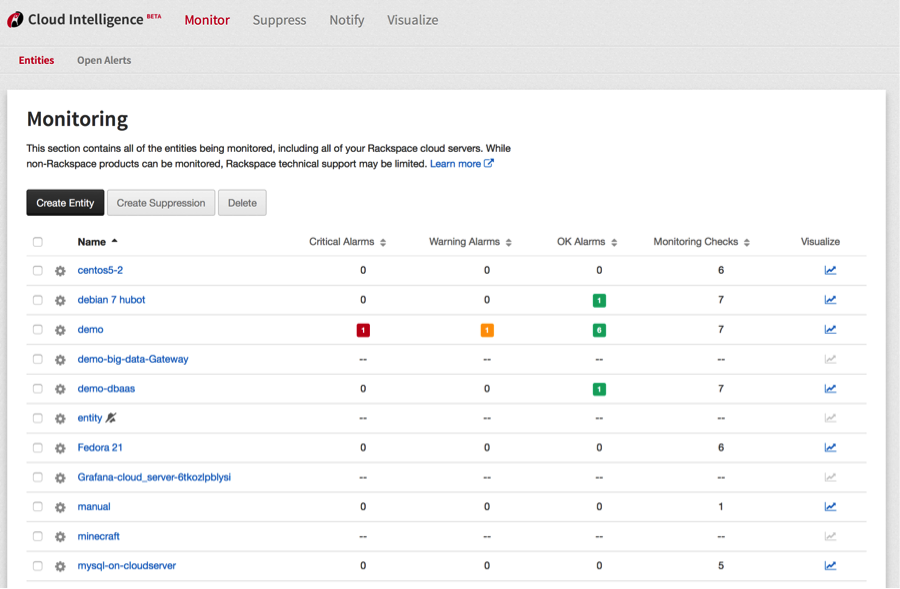The height and width of the screenshot is (589, 900).
Task: Open gear settings for Fedora 21
Action: (x=60, y=448)
